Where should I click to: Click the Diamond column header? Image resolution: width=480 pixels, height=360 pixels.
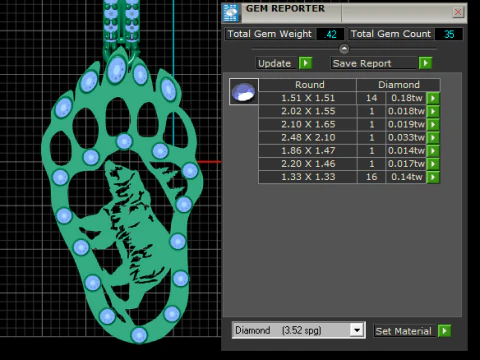pos(399,85)
